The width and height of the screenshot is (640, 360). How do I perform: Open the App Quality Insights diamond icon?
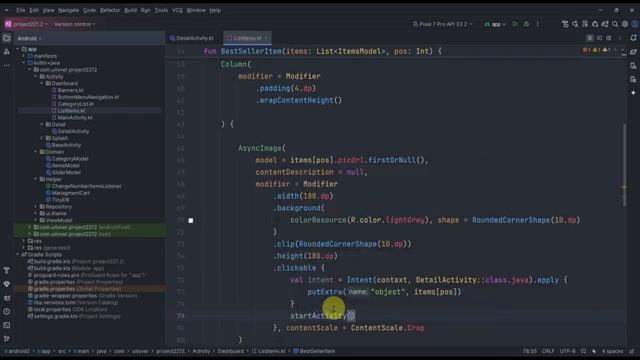point(7,284)
